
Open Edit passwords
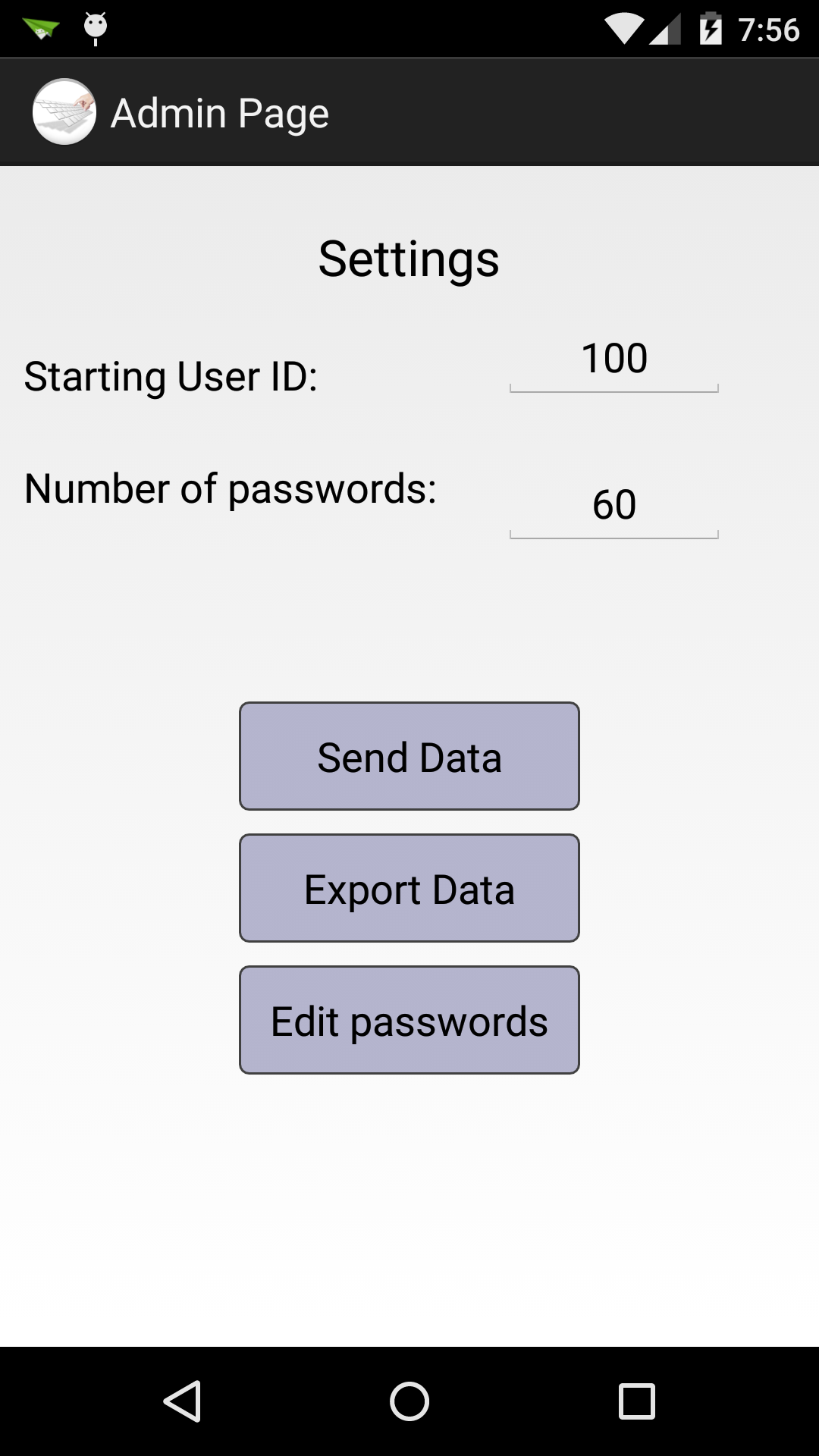(409, 1020)
